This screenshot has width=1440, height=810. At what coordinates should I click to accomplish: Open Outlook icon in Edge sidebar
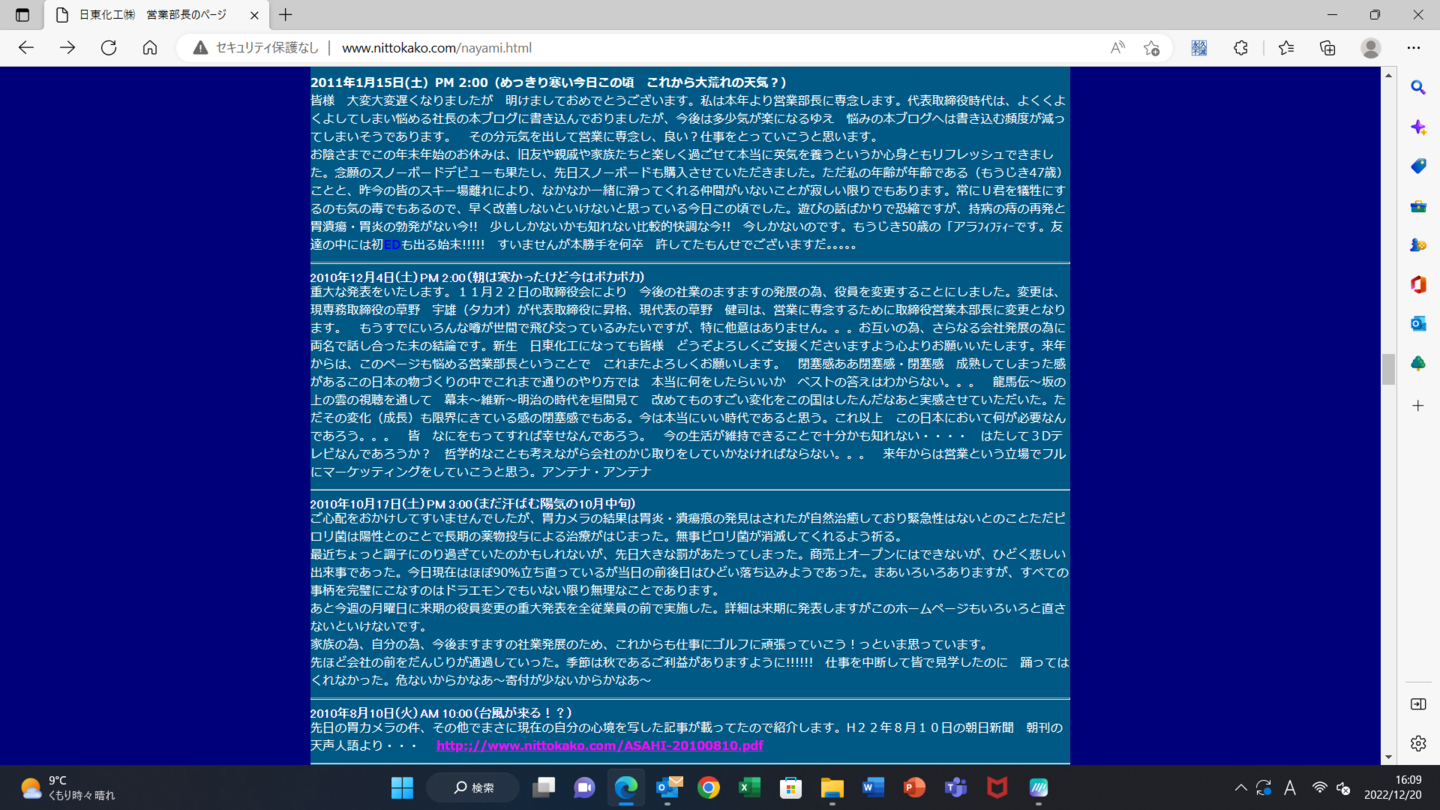click(1418, 324)
